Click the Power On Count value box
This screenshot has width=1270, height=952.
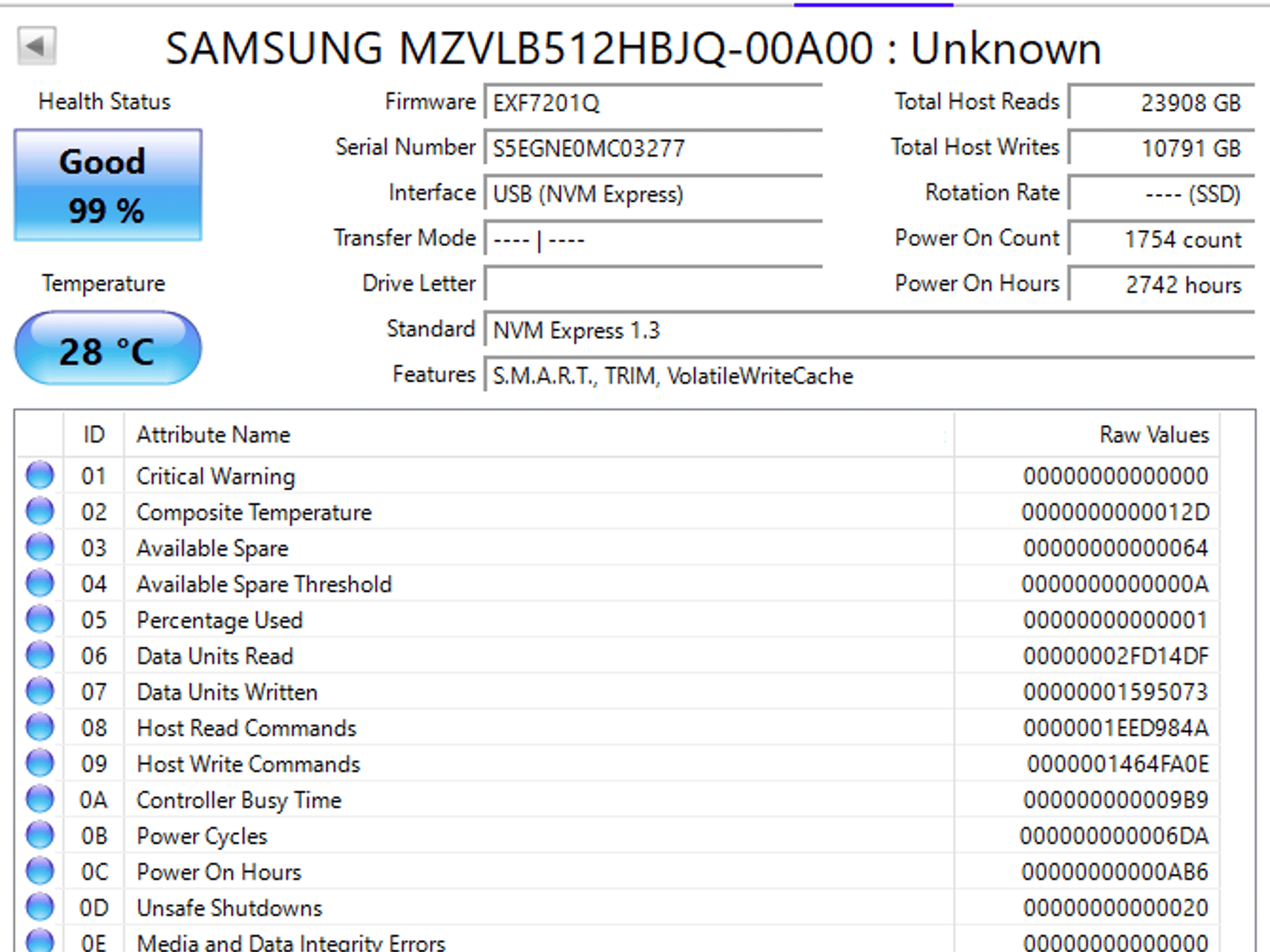(1161, 239)
